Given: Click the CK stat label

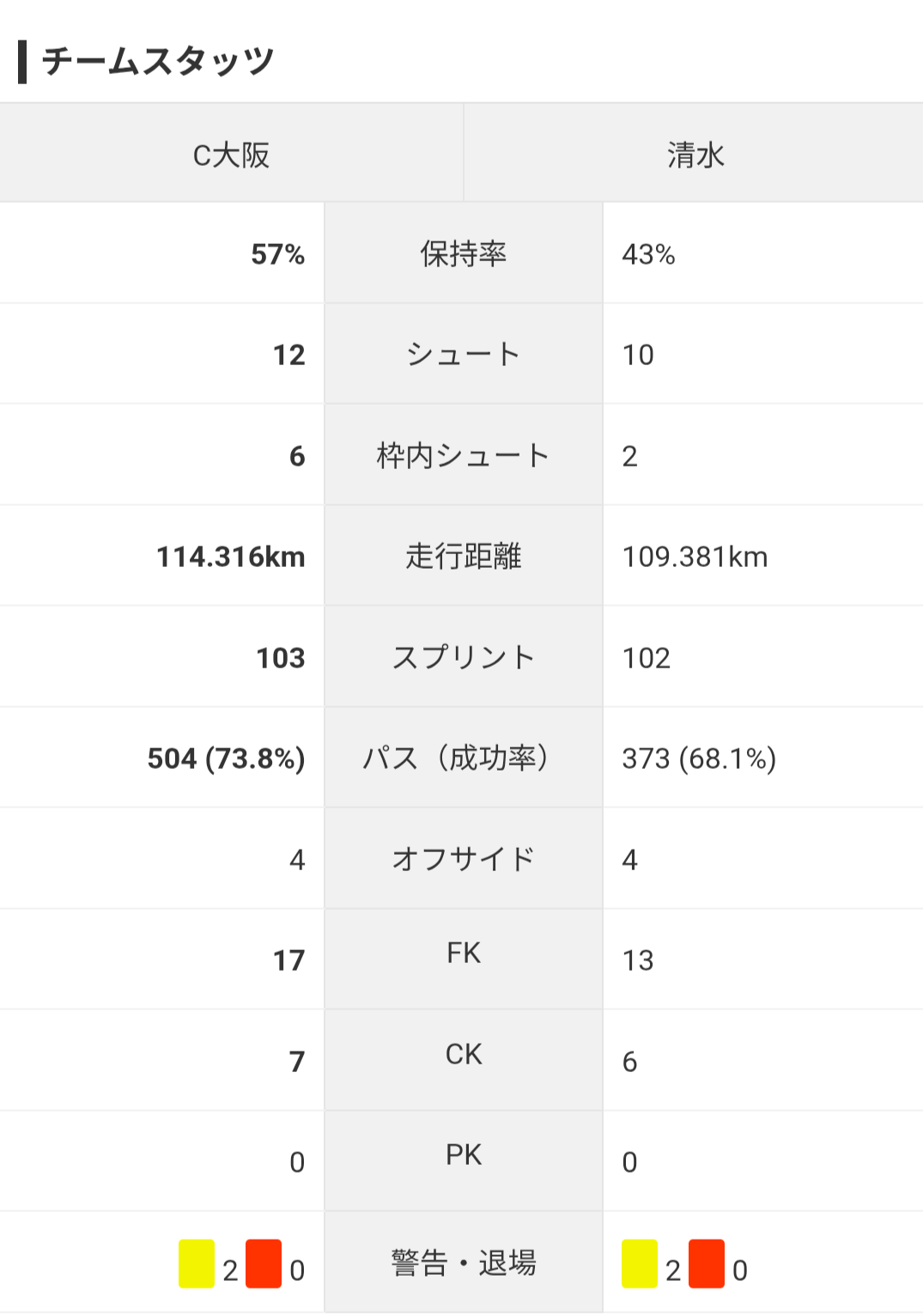Looking at the screenshot, I should pos(464,1054).
